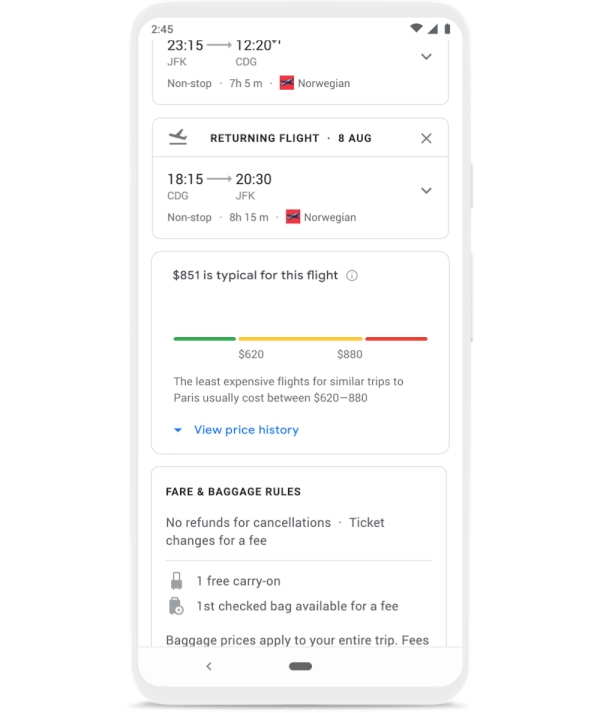Click the red high-price range bar

tap(396, 339)
